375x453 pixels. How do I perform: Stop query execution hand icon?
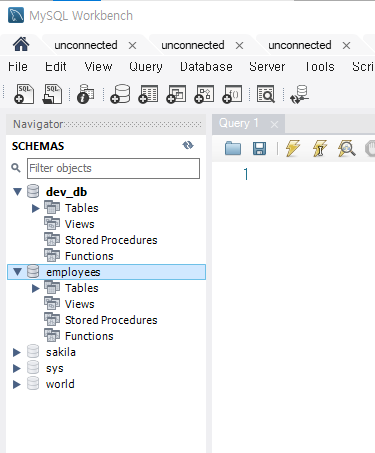click(370, 148)
